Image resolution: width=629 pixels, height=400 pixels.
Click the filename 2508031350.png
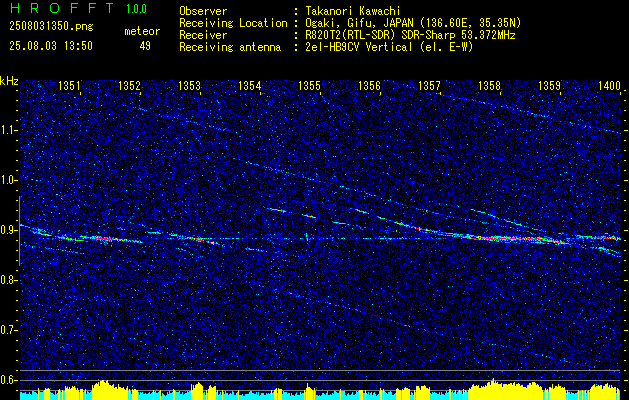click(x=51, y=27)
